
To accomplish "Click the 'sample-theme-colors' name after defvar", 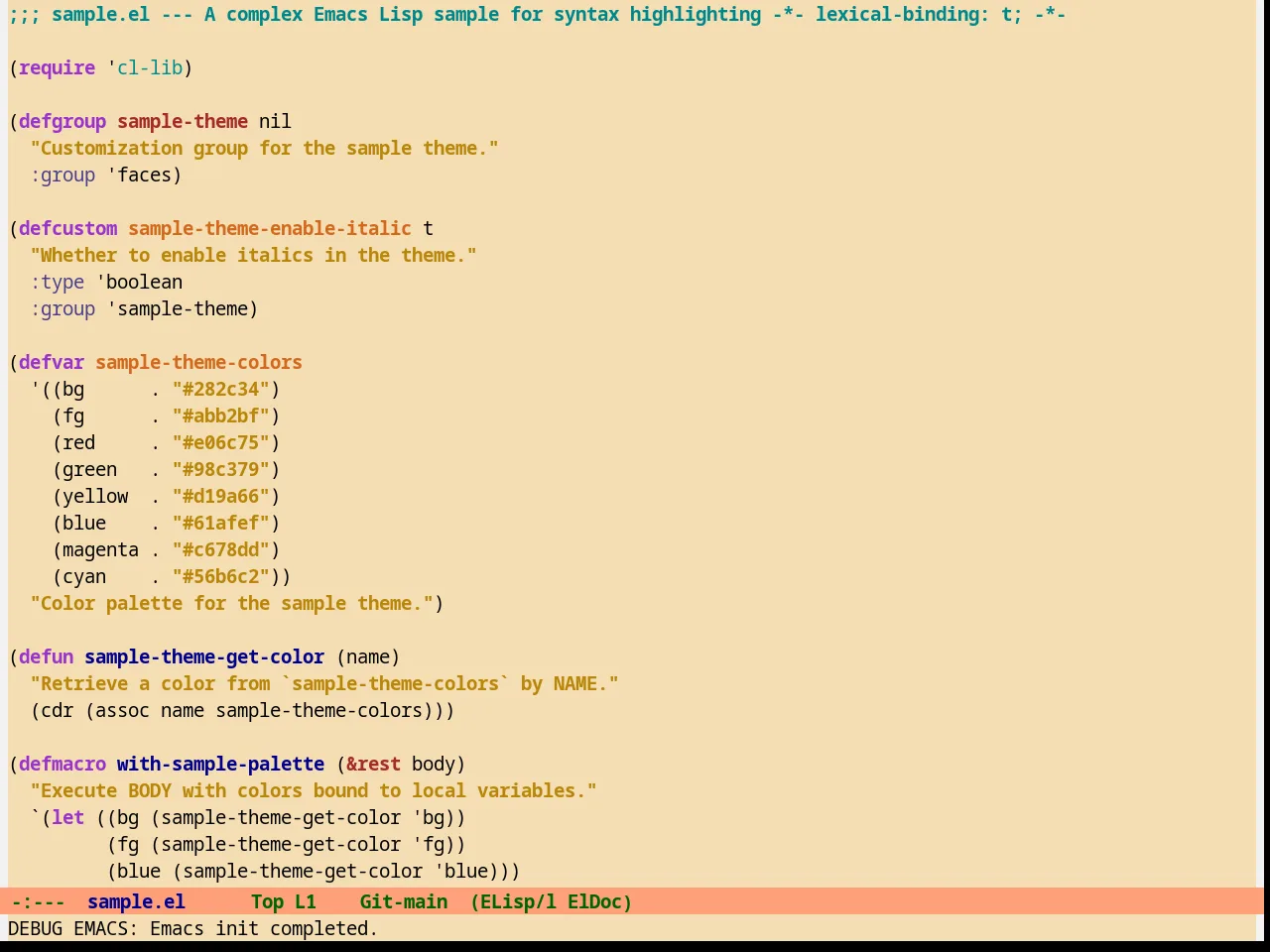I will [198, 362].
